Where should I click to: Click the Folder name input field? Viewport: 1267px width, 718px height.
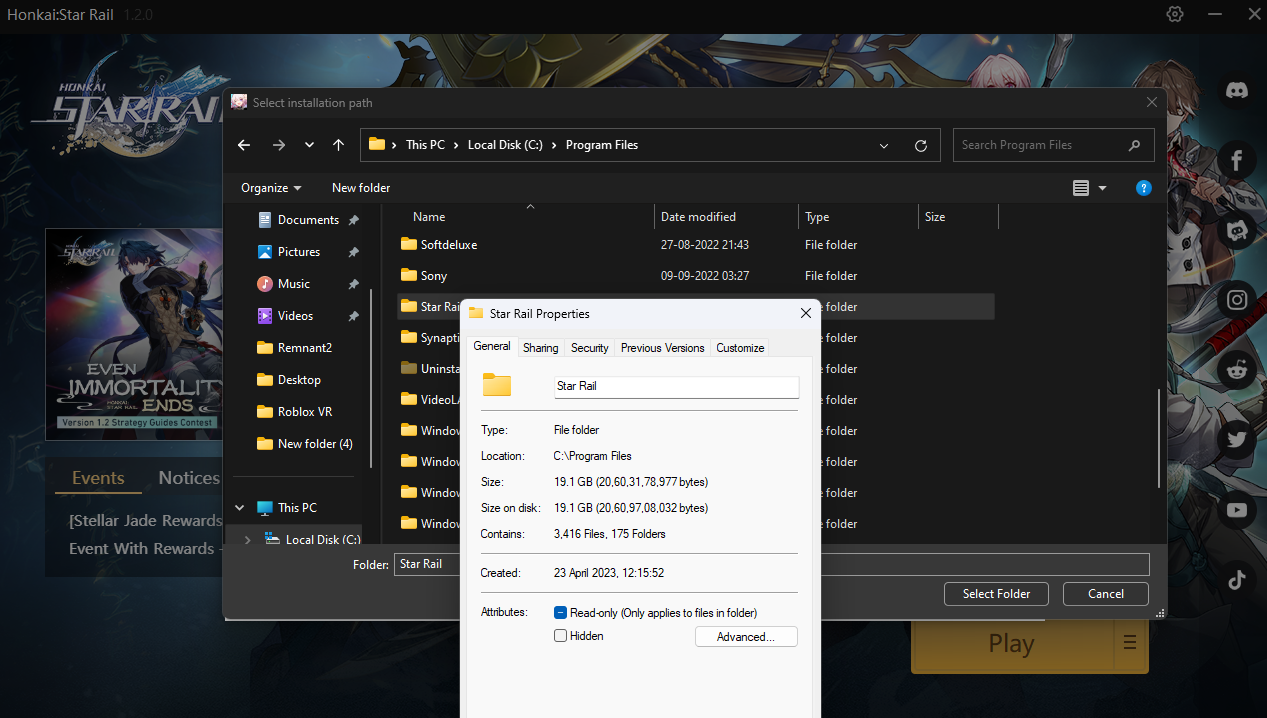tap(771, 564)
